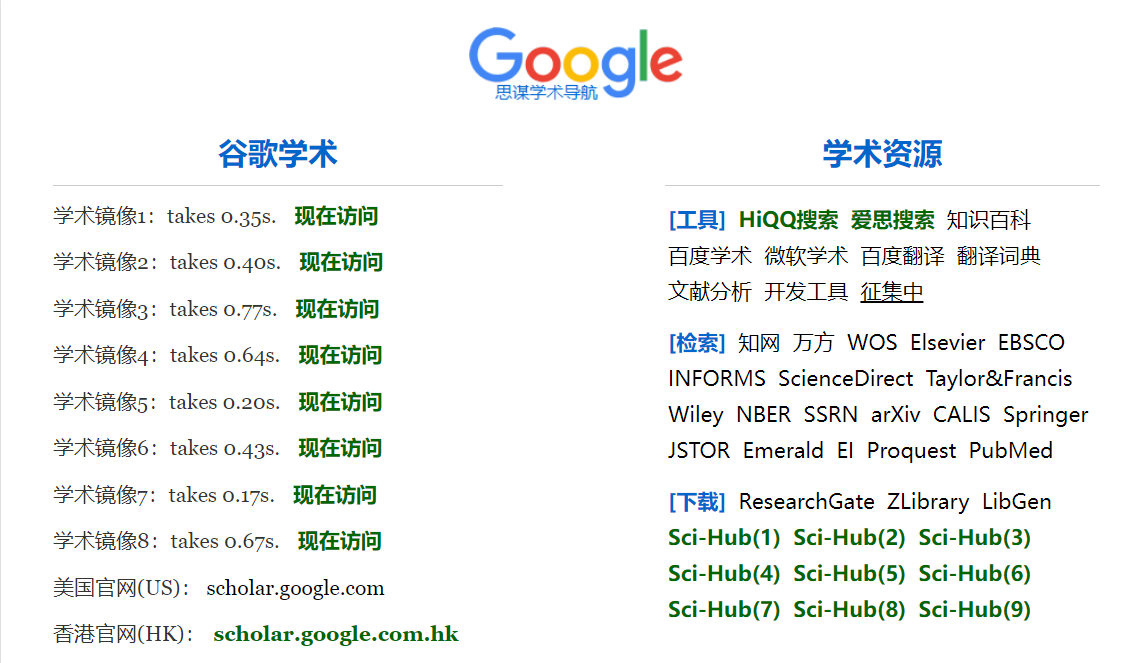Image resolution: width=1123 pixels, height=663 pixels.
Task: Open 翻译词典 dictionary link
Action: point(998,256)
